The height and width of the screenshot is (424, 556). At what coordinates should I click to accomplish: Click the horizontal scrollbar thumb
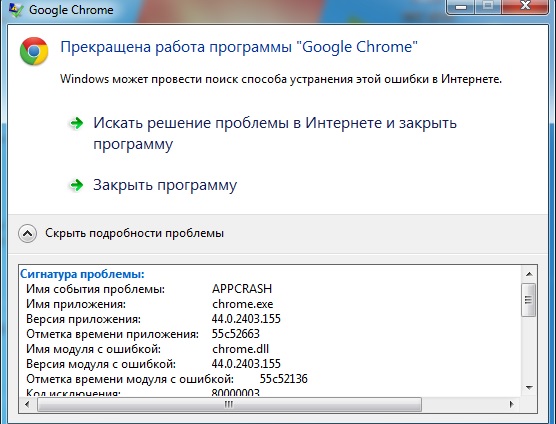point(229,404)
